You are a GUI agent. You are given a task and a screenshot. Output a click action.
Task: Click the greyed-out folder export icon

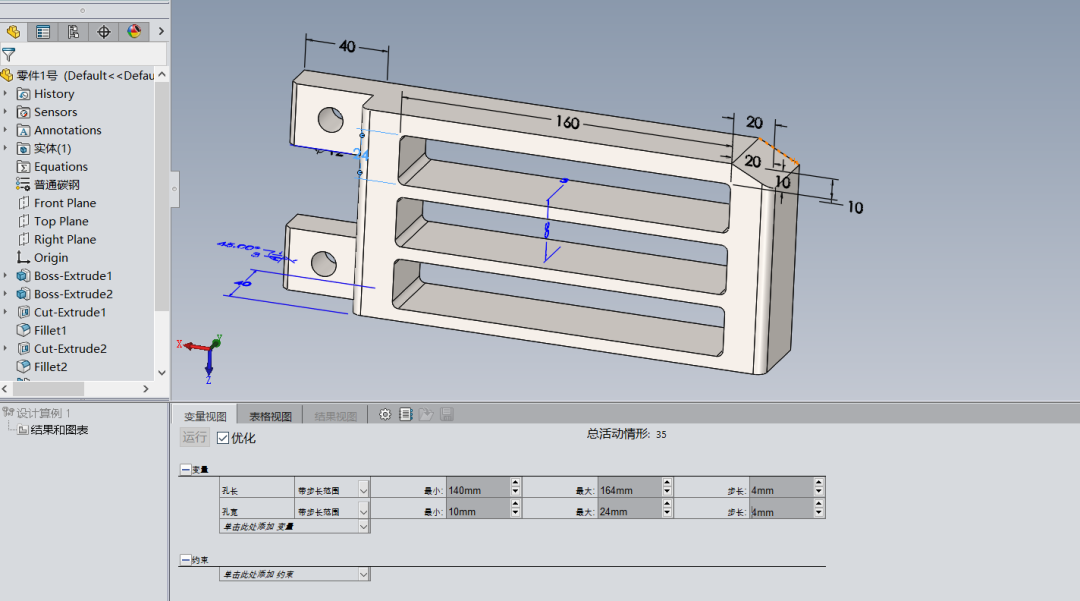(x=426, y=414)
